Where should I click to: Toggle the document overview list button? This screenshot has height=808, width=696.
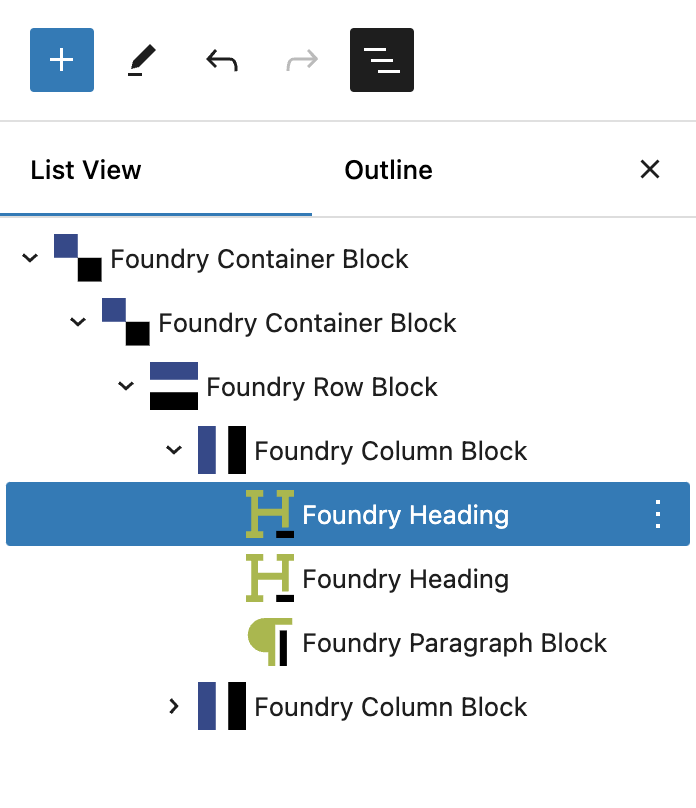[x=382, y=60]
